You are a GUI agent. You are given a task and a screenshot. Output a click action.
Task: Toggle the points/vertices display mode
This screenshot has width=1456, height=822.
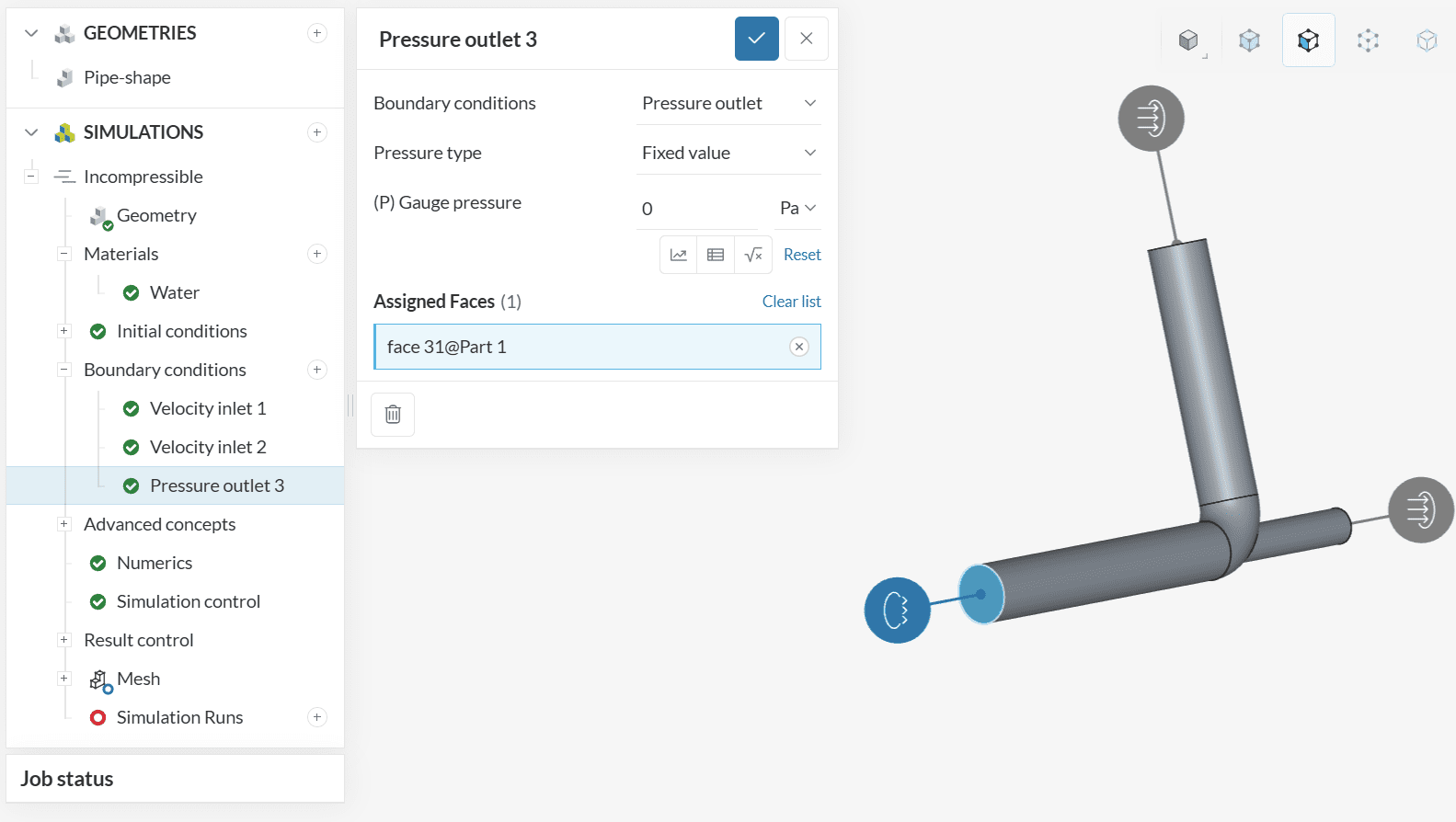[1368, 40]
